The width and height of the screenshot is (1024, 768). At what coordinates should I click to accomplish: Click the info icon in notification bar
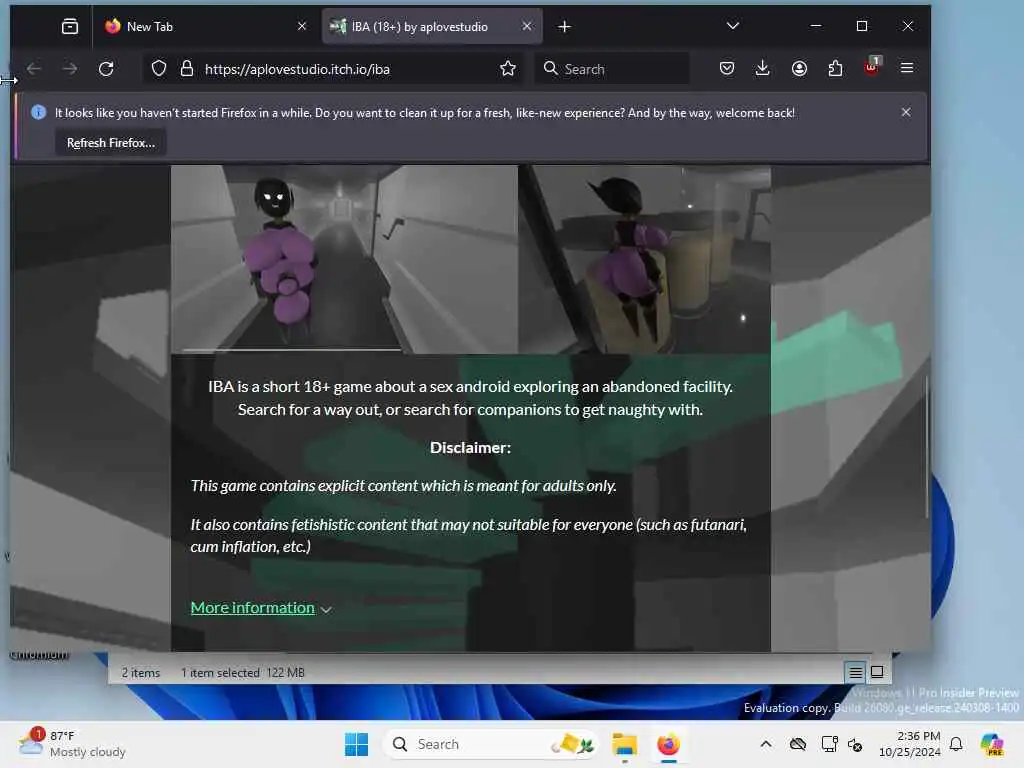tap(39, 112)
